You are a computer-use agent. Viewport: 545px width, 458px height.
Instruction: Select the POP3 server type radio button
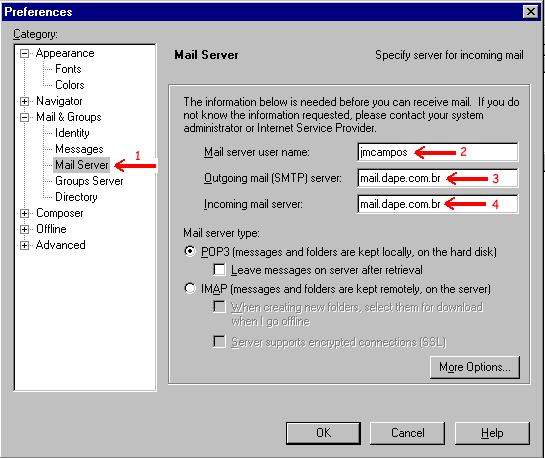pyautogui.click(x=190, y=251)
